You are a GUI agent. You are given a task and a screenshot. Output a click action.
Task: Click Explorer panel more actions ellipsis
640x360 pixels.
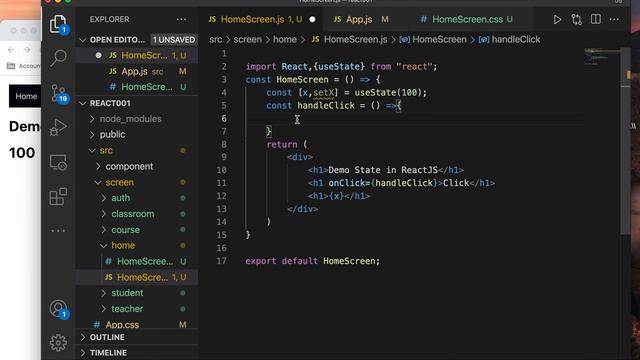181,19
